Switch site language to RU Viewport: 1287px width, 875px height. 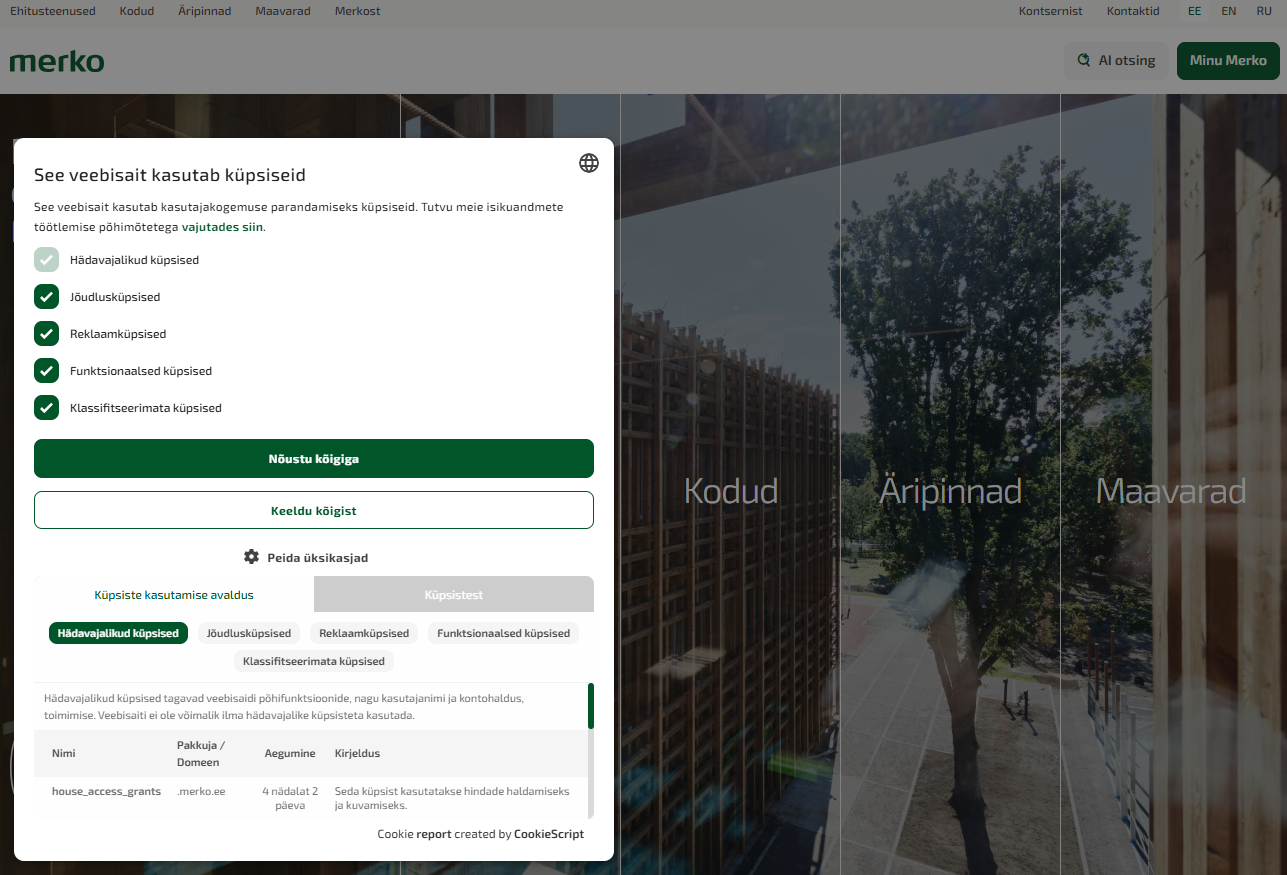click(1264, 11)
